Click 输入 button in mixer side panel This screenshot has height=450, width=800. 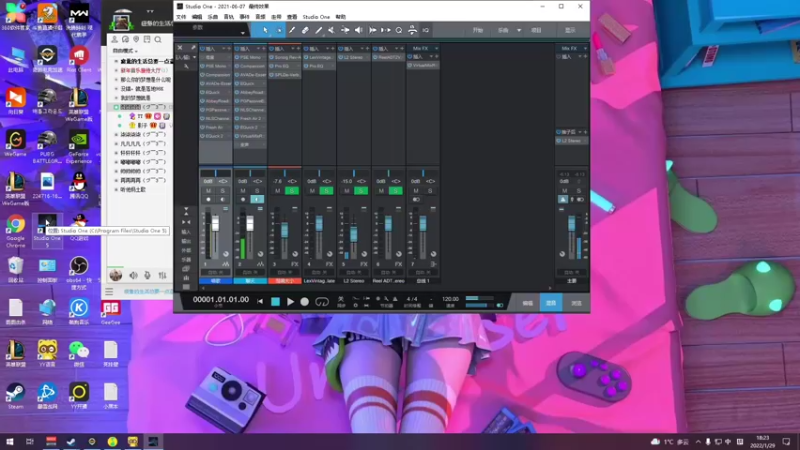click(x=186, y=232)
